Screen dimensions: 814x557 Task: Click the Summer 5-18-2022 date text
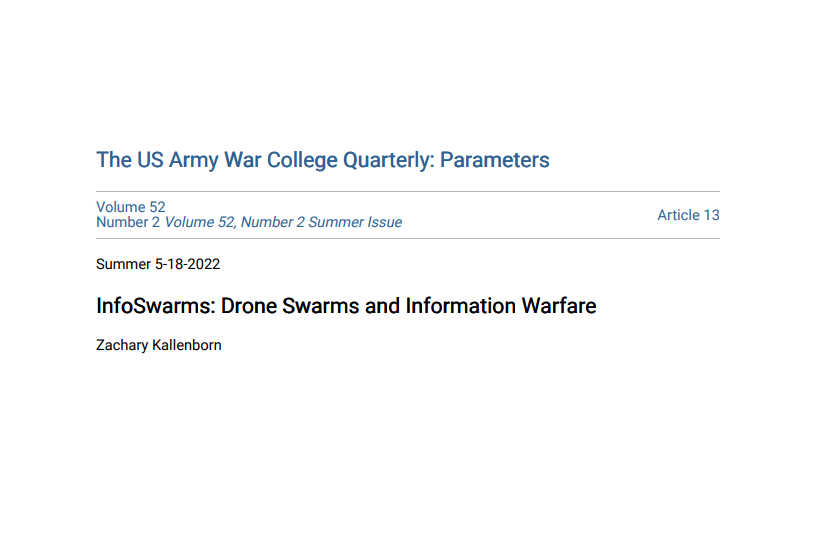click(158, 264)
